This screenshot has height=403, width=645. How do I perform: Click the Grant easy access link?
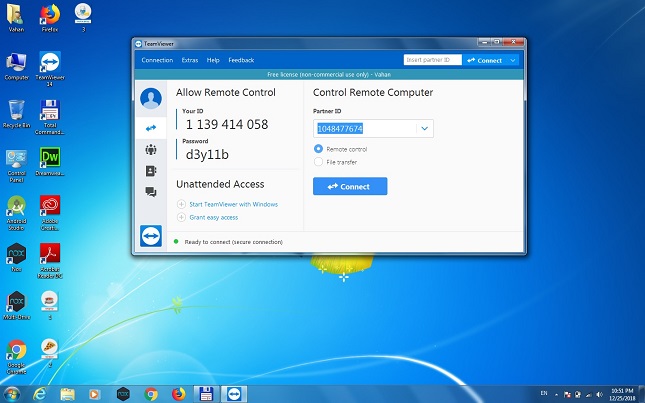[214, 217]
